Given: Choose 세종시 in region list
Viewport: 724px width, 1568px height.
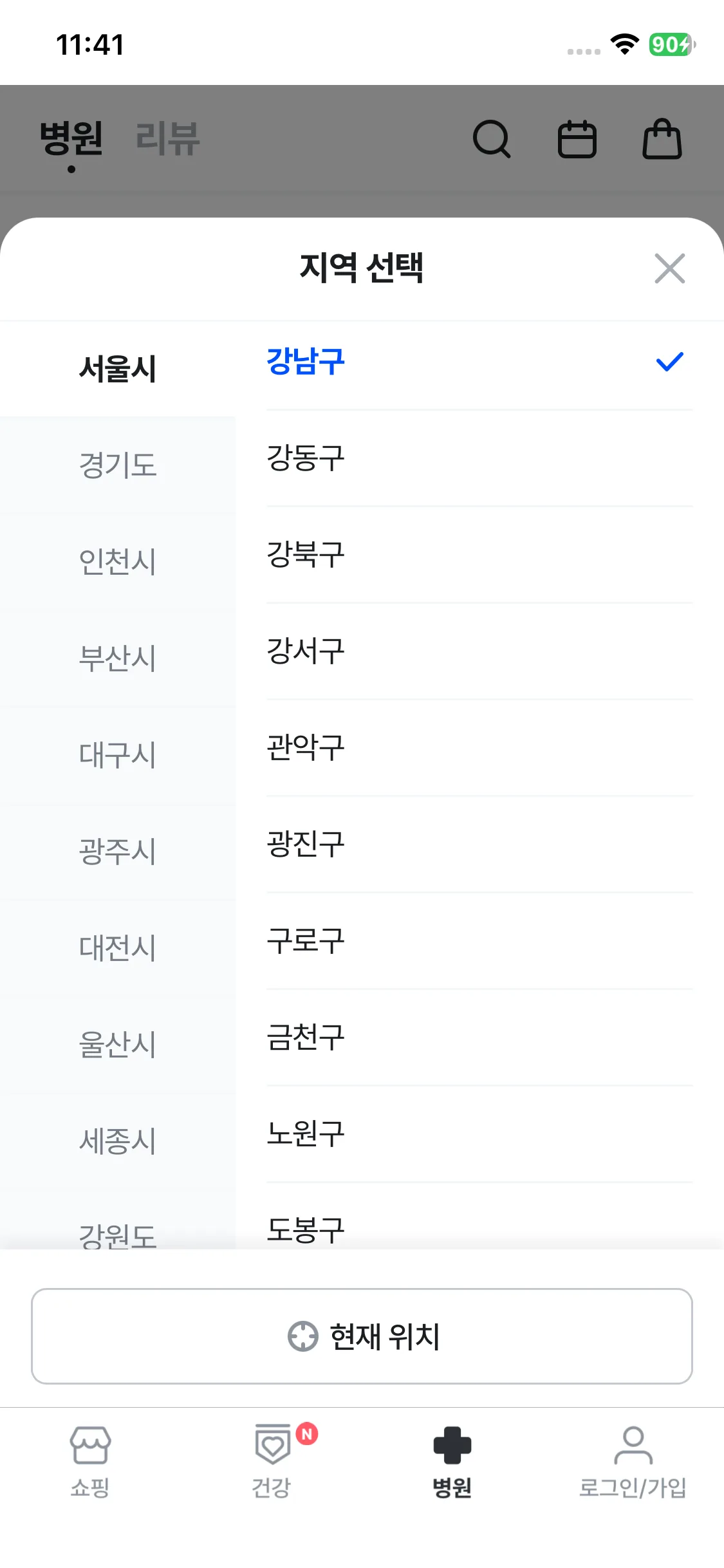Looking at the screenshot, I should pyautogui.click(x=118, y=1141).
